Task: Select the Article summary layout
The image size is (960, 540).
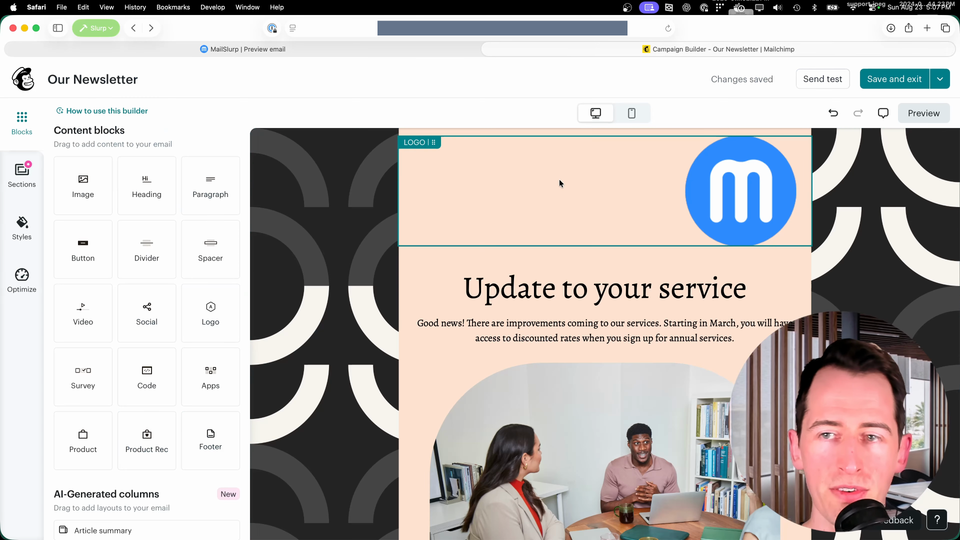Action: (x=146, y=530)
